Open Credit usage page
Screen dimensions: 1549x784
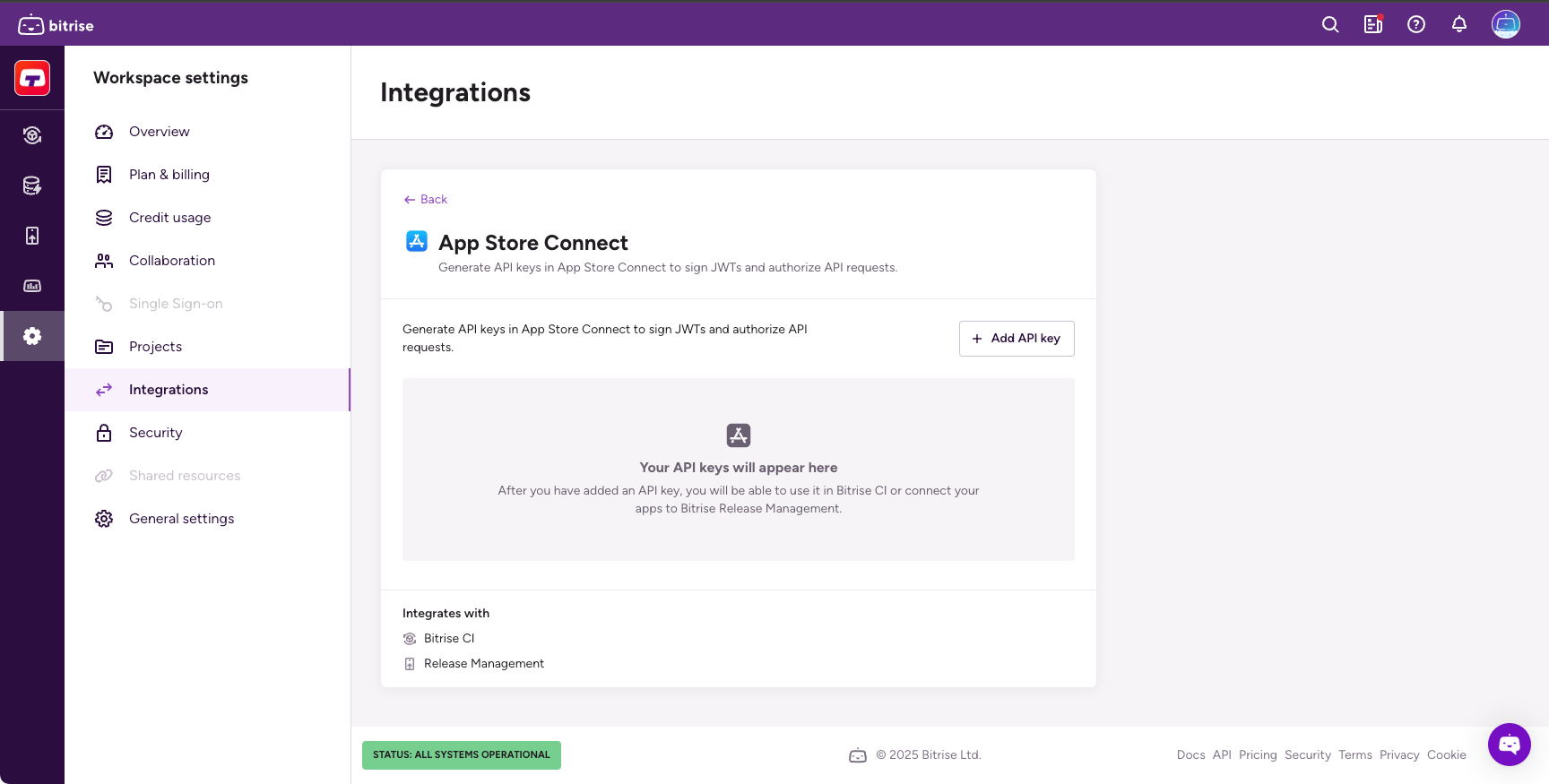[x=207, y=218]
